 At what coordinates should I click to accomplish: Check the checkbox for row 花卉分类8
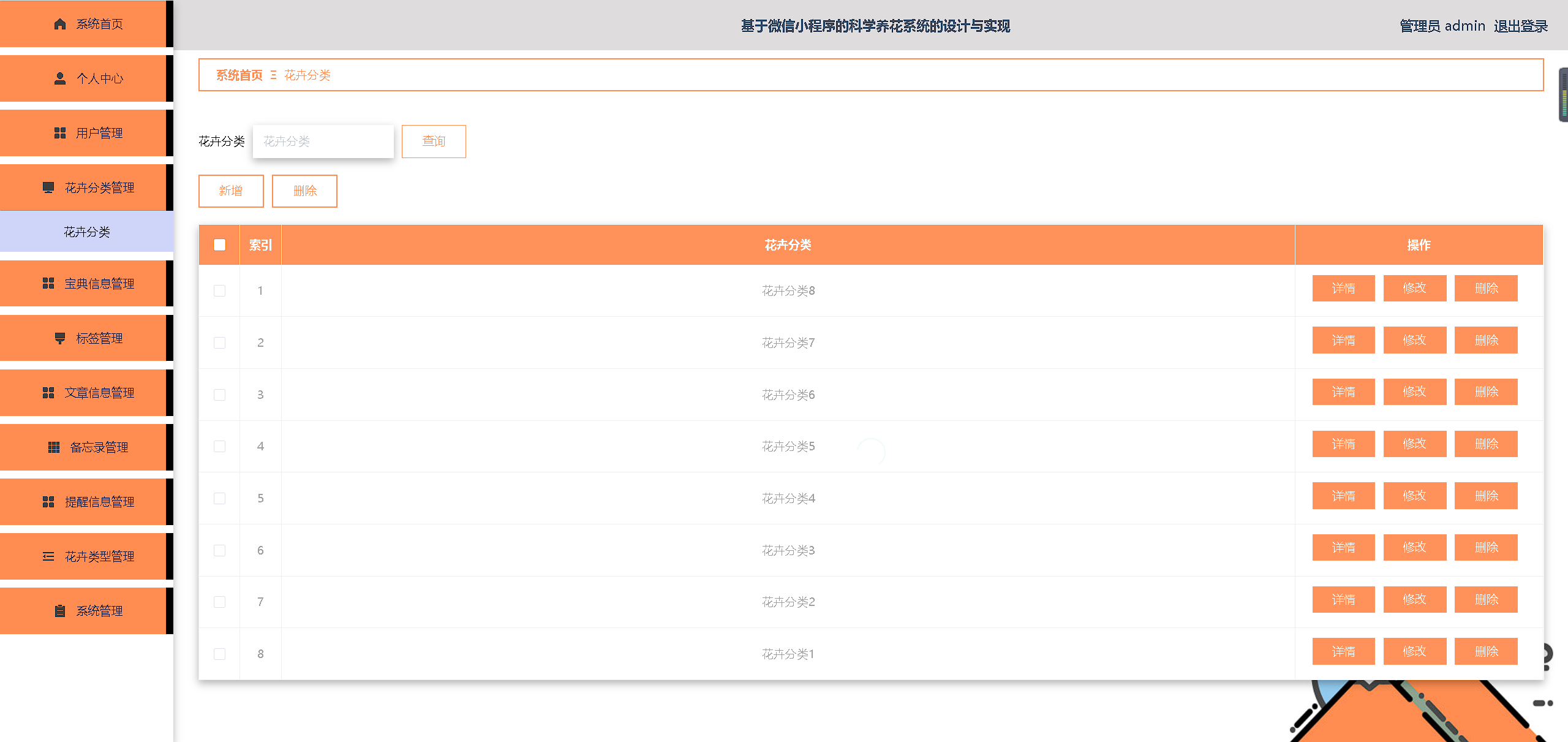coord(219,290)
